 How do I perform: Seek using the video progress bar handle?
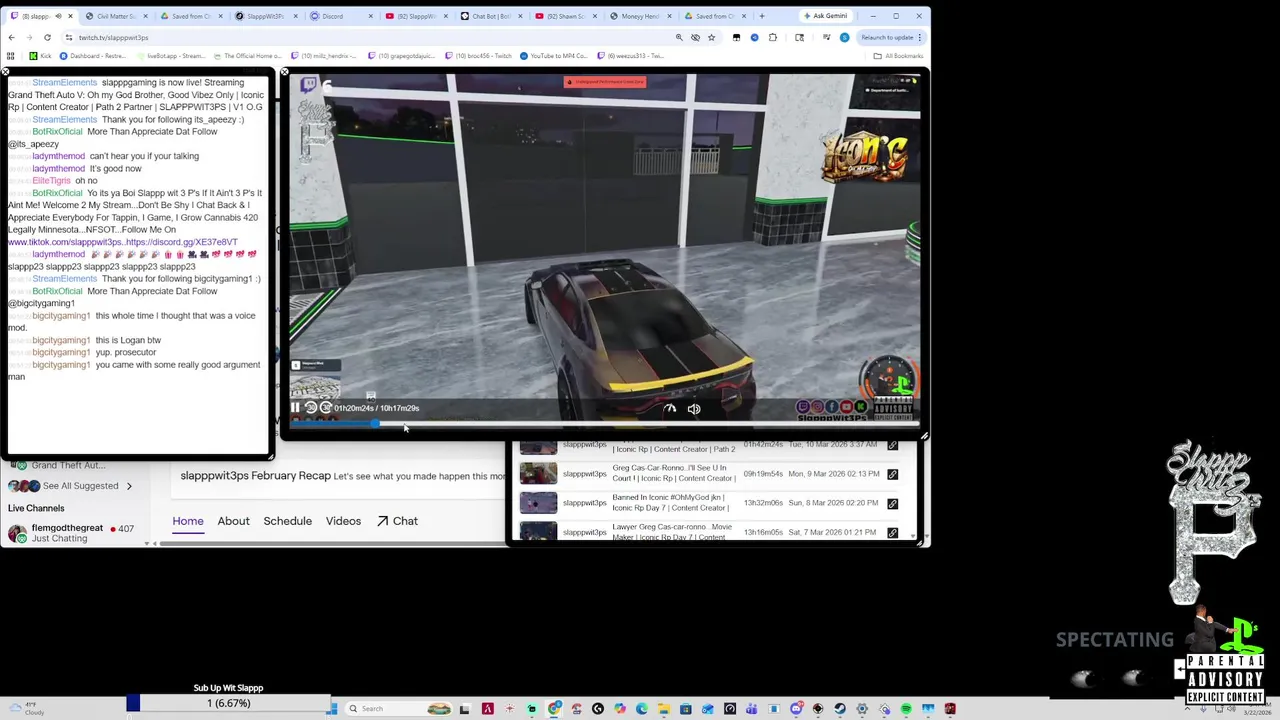374,424
